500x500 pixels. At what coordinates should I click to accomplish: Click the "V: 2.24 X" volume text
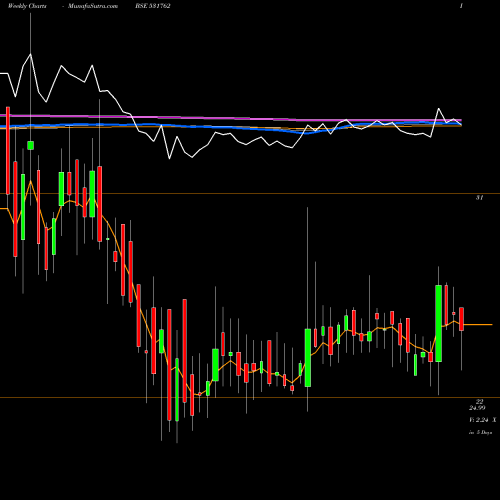tap(483, 420)
